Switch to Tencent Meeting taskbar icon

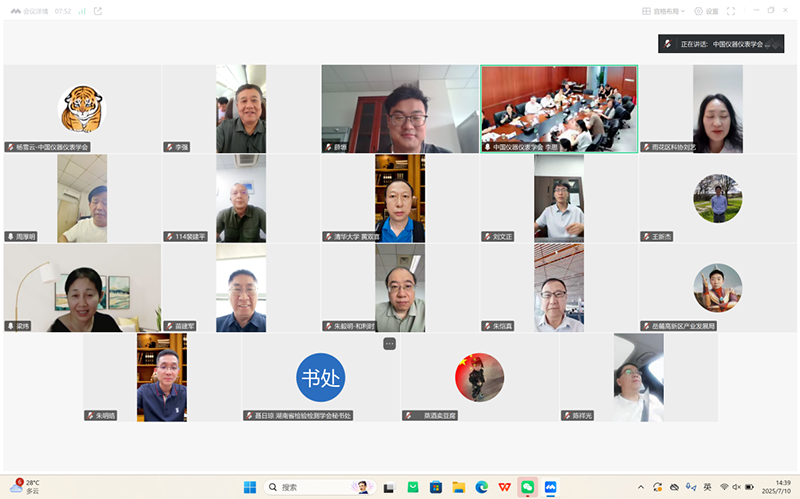(x=550, y=487)
